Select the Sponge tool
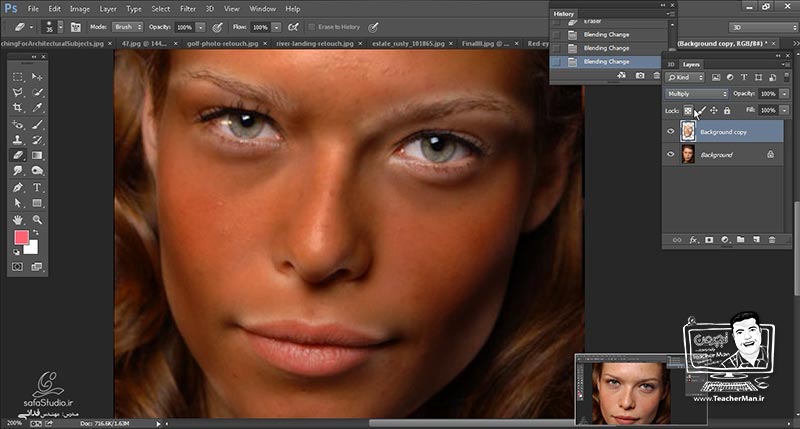The width and height of the screenshot is (800, 429). 37,170
